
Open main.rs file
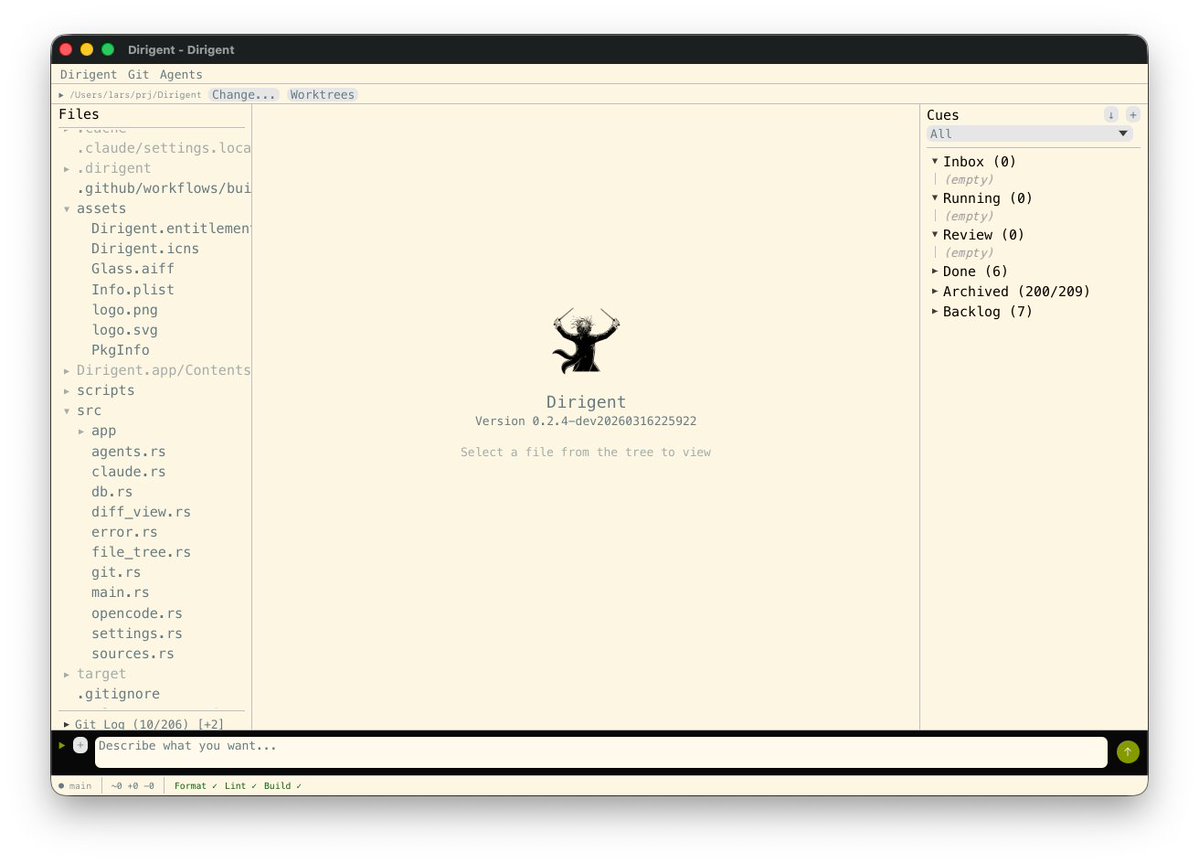[x=121, y=592]
